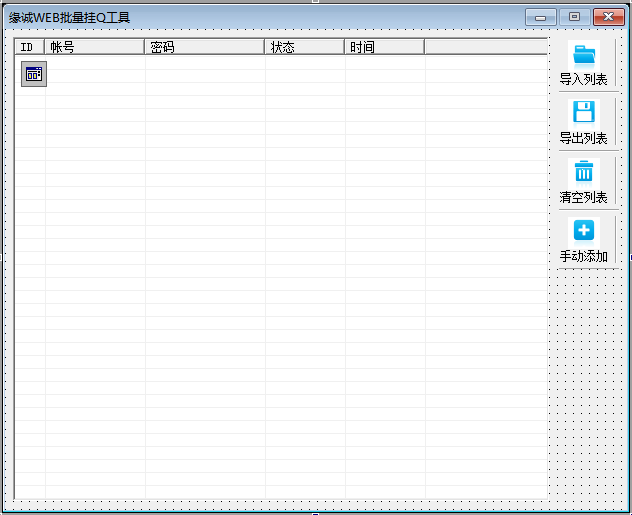Screen dimensions: 632x515
Task: Click the blank header area right of 时间
Action: pyautogui.click(x=485, y=47)
